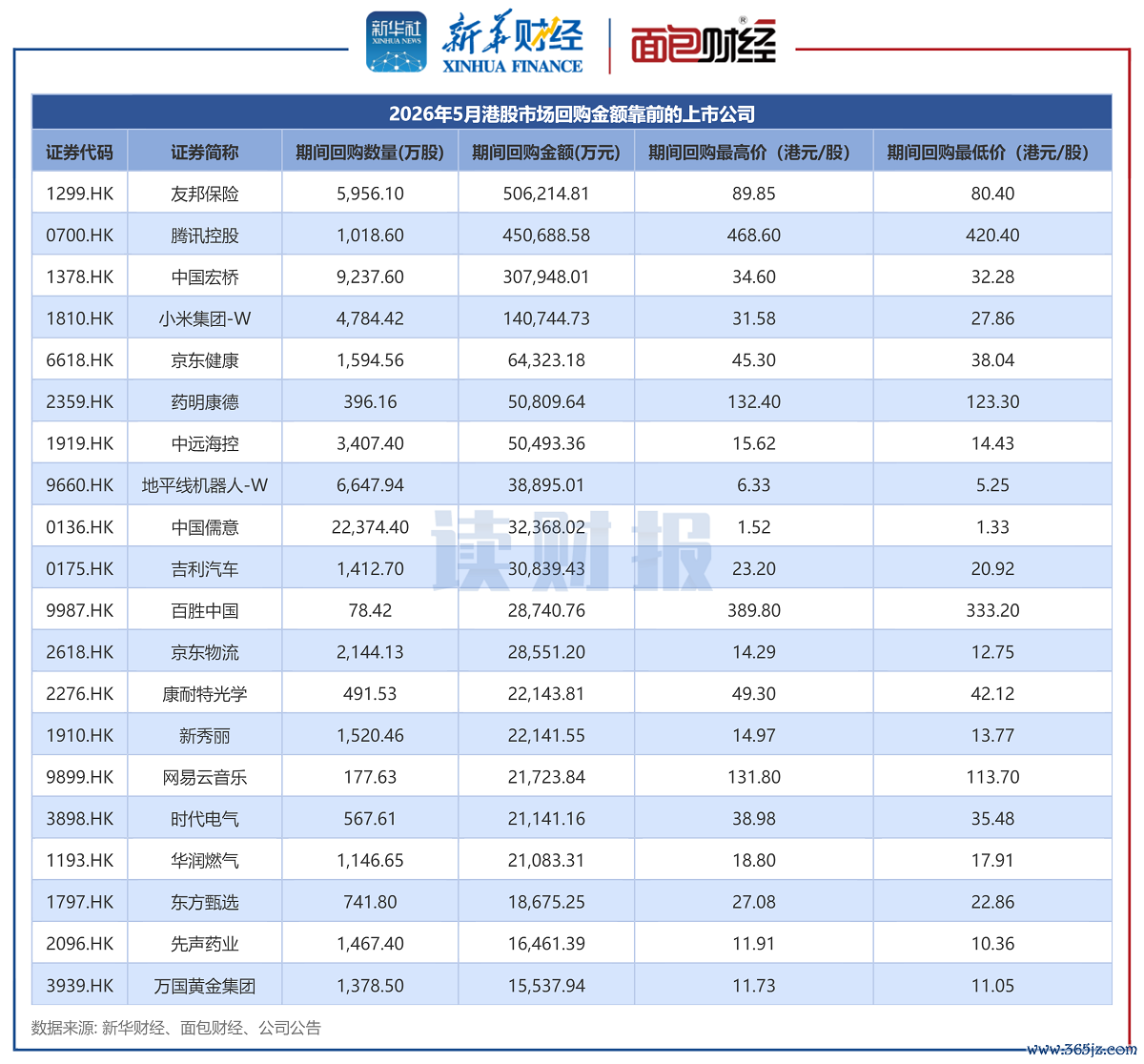Click the 面包财经 logo
Image resolution: width=1144 pixels, height=1064 pixels.
point(704,42)
